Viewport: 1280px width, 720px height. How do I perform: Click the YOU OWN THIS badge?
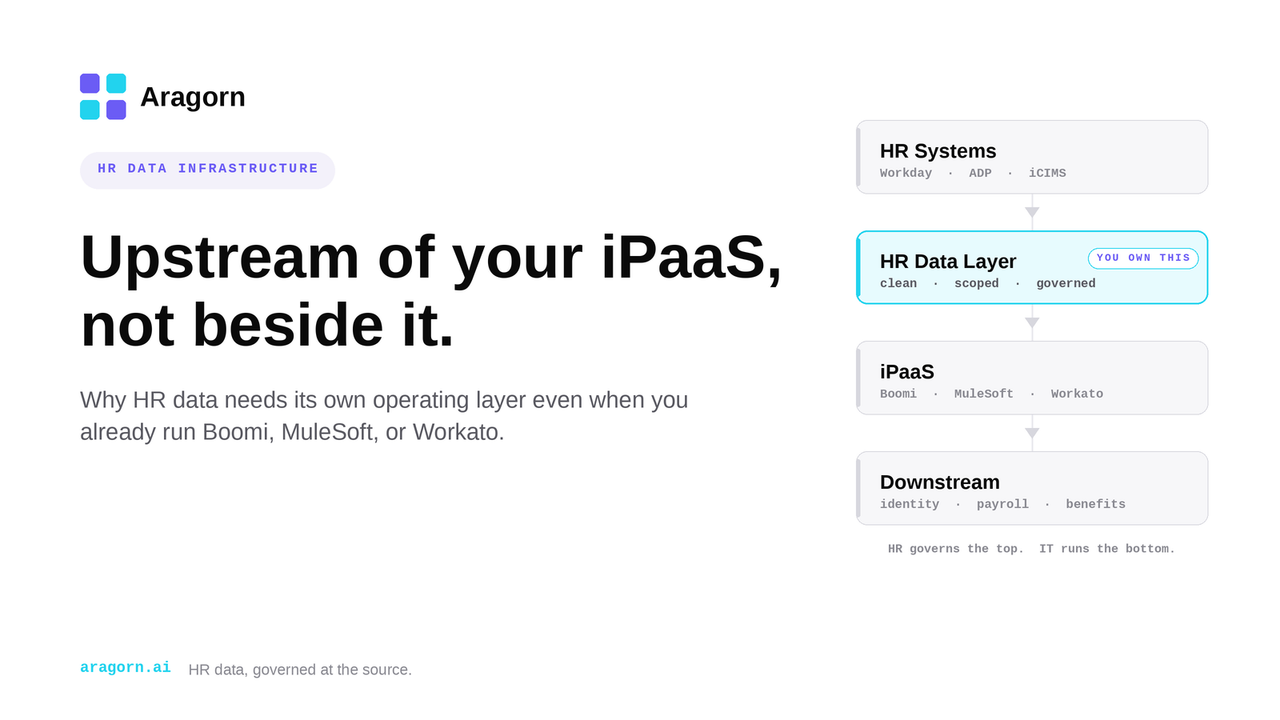1143,258
